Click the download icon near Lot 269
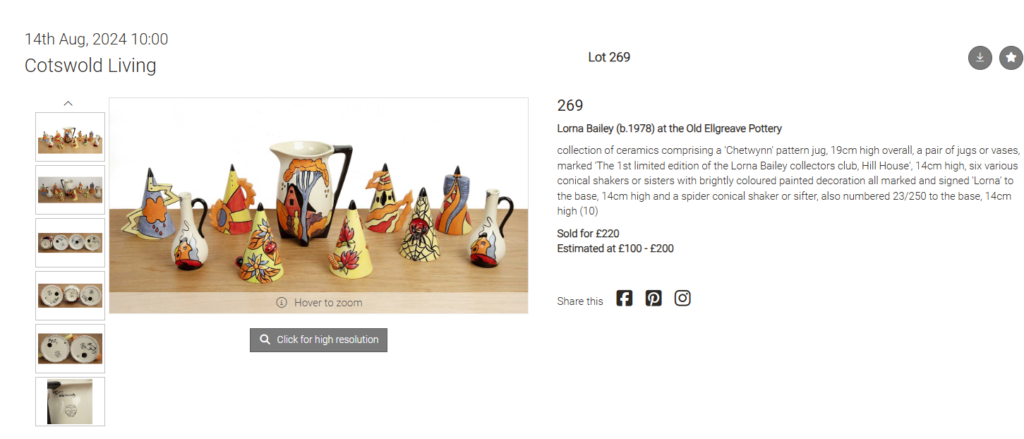 pos(980,57)
